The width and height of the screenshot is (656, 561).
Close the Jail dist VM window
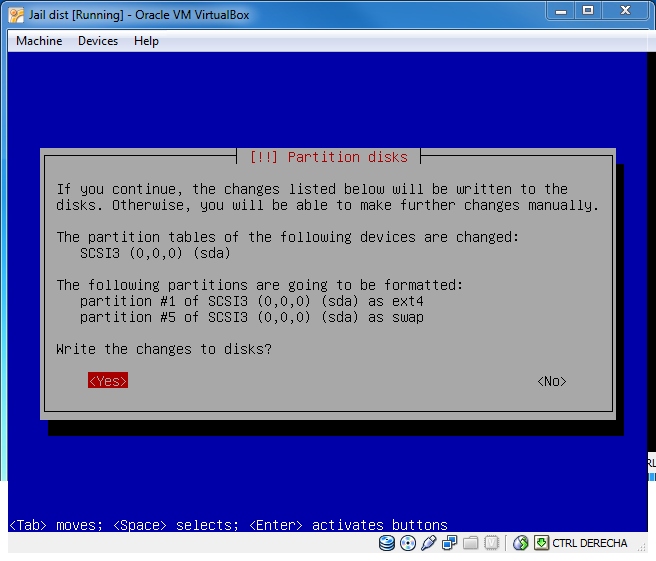point(625,11)
